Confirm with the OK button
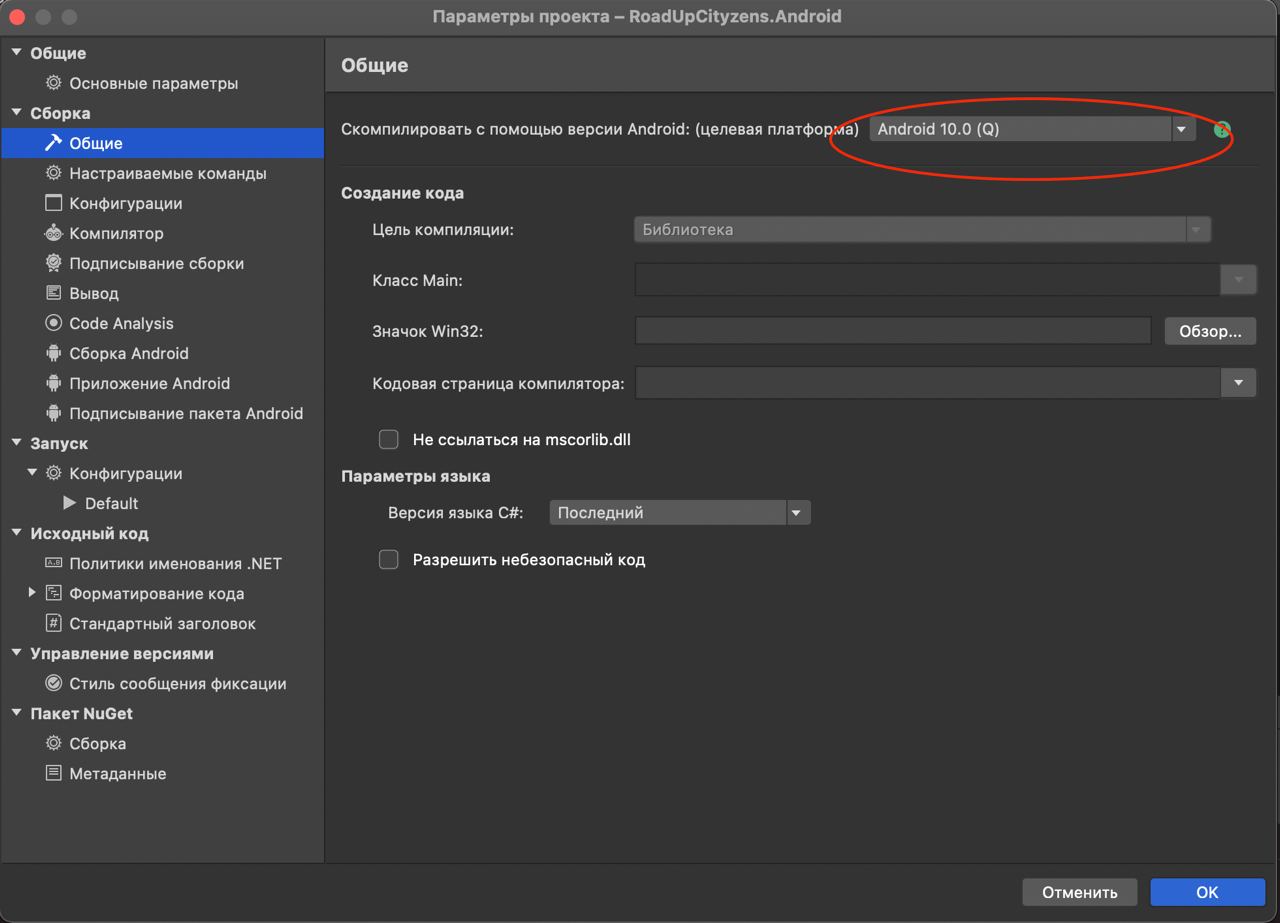Screen dimensions: 1280x923 point(1208,892)
